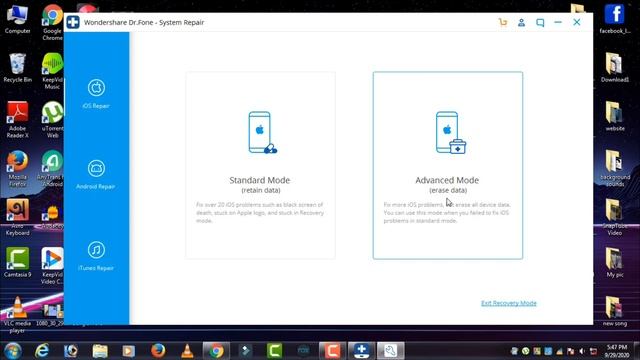Select the Recycle Bin desktop icon
The width and height of the screenshot is (640, 360).
coord(17,68)
